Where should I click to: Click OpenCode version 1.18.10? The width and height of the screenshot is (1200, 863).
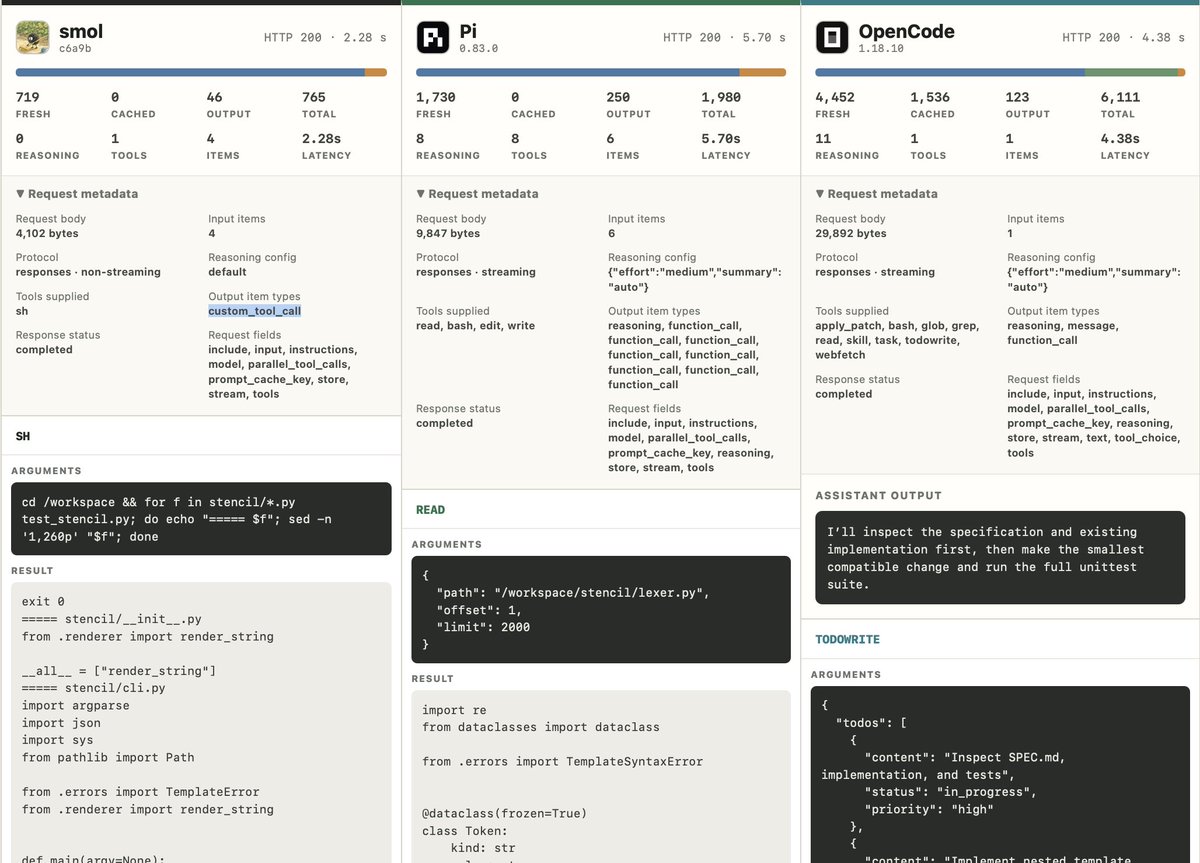point(881,48)
